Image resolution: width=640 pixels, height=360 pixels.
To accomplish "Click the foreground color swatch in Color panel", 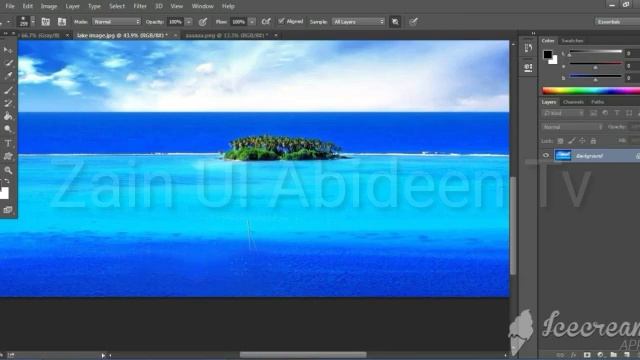I will (548, 54).
